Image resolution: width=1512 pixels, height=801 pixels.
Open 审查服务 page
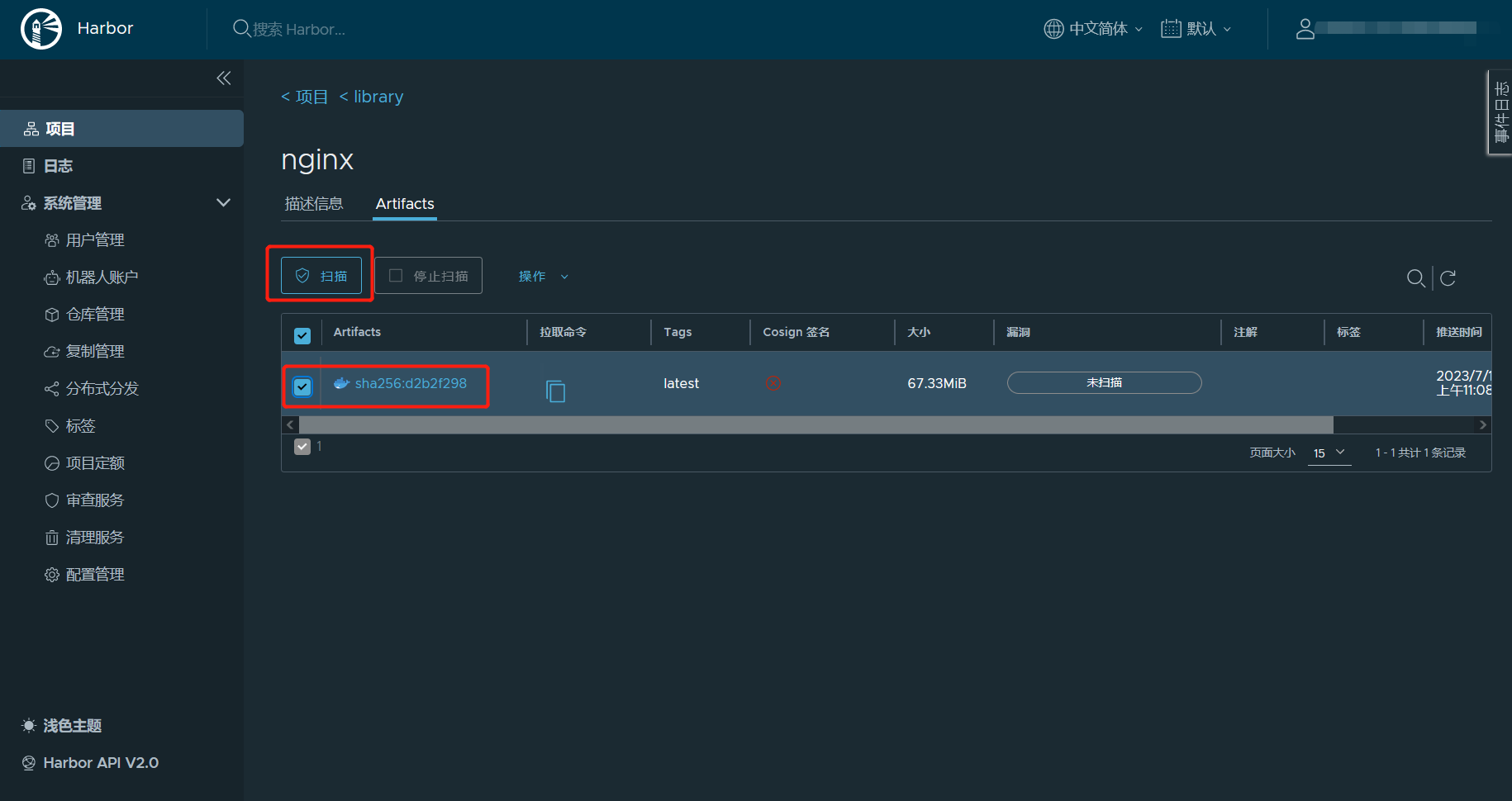(95, 500)
